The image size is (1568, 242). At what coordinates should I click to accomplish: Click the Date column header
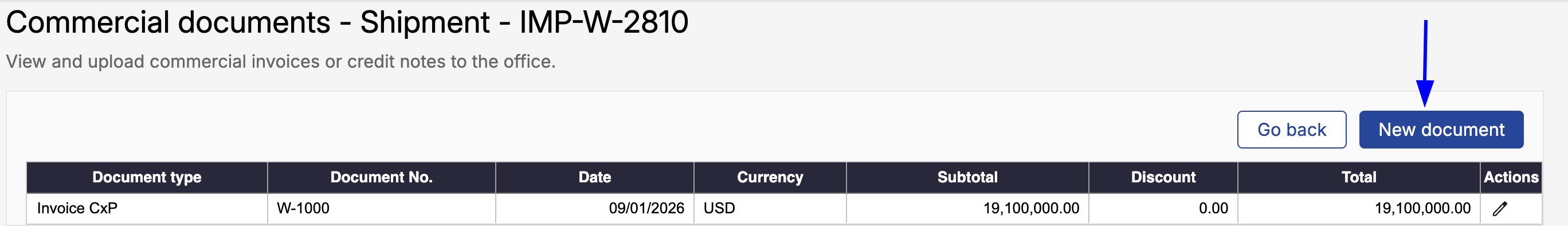coord(594,177)
